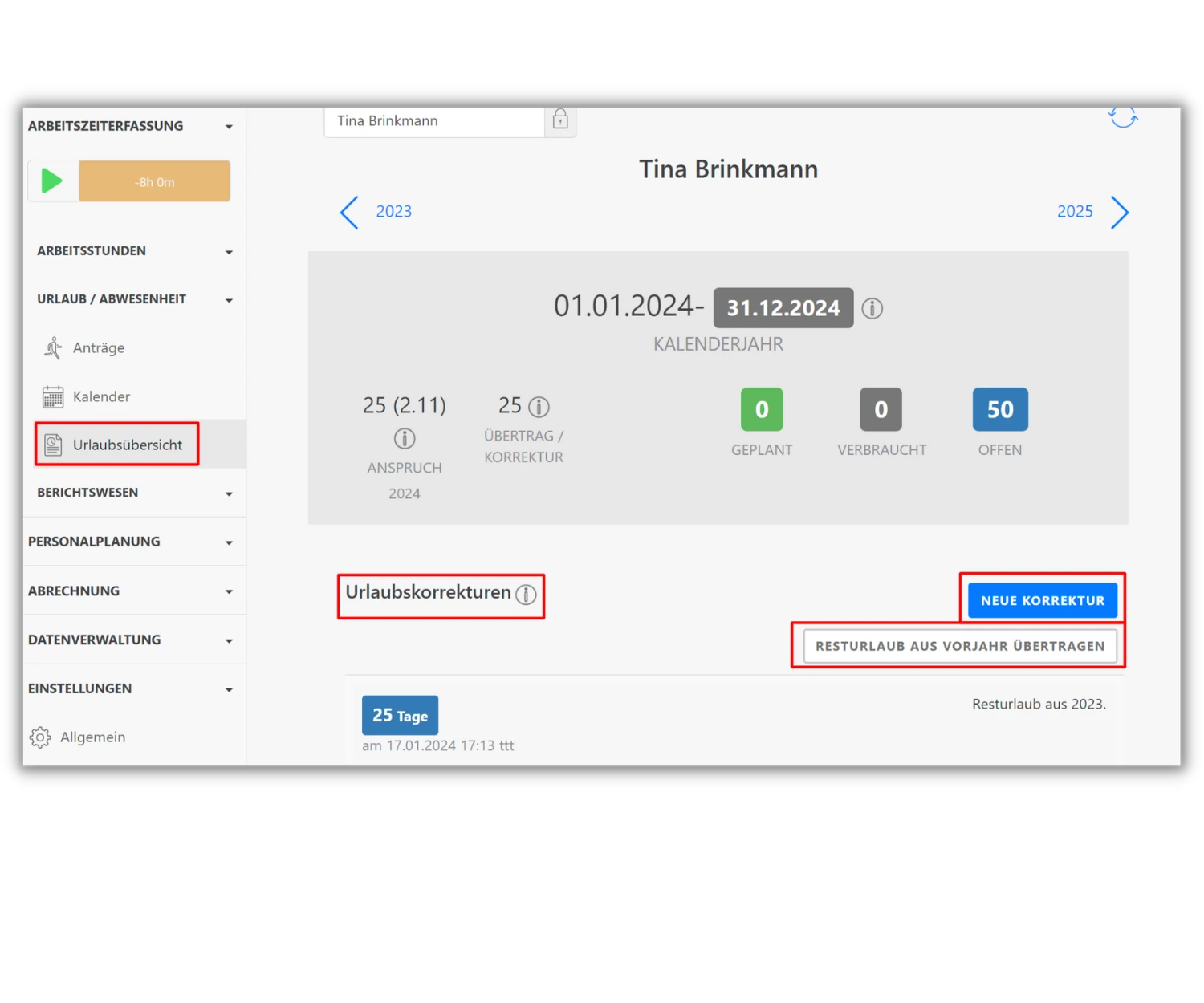Click the info icon under Anspruch 2024
The image size is (1204, 1003).
pos(405,437)
